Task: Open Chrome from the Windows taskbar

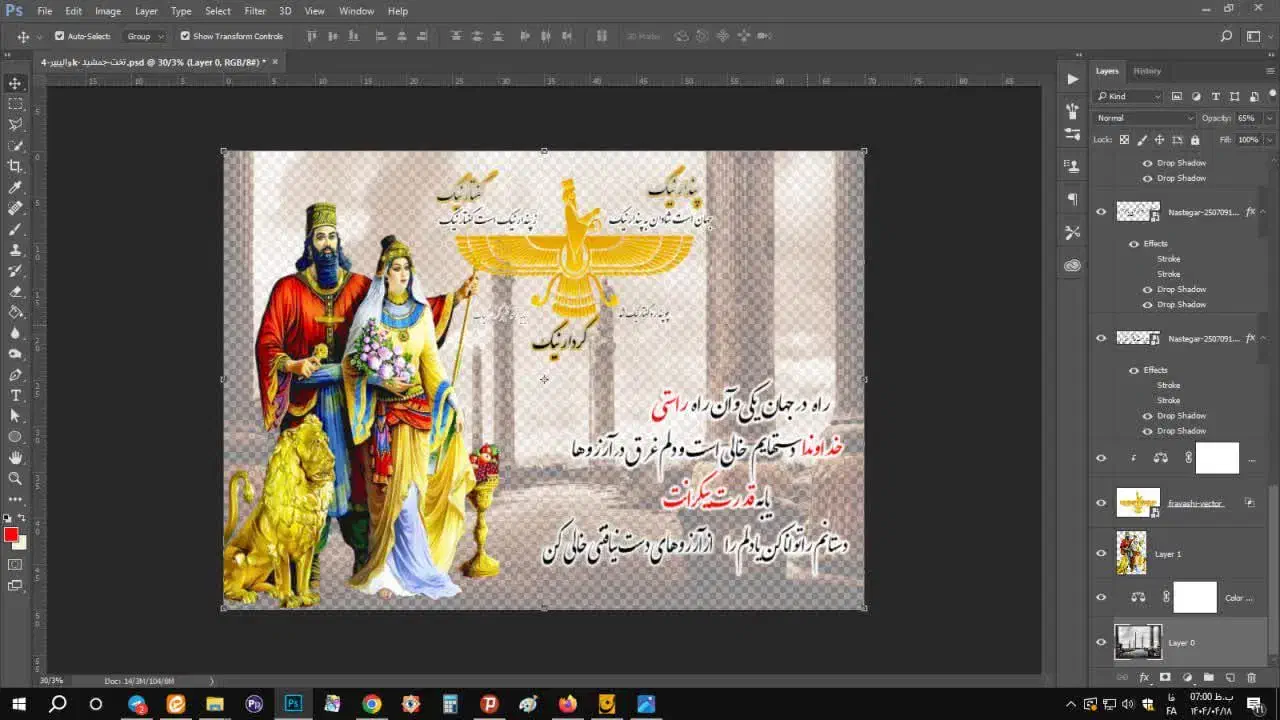Action: tap(371, 704)
